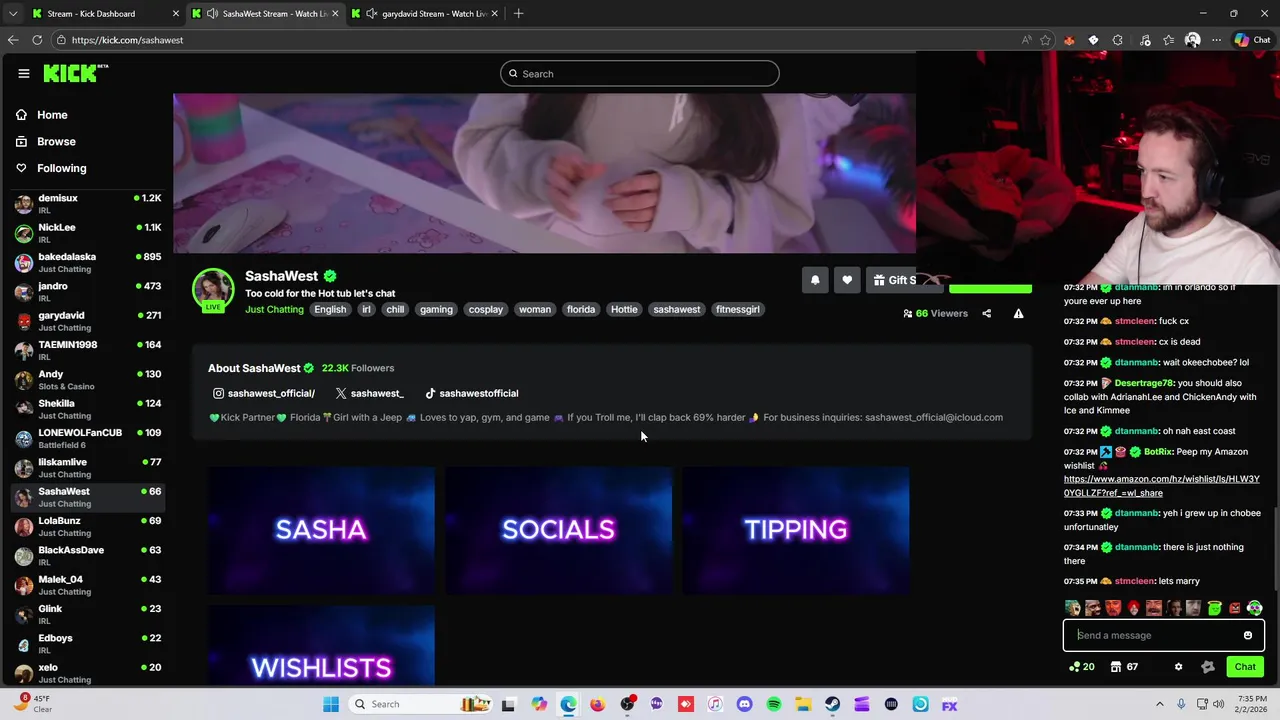
Task: Open Spotify from the taskbar
Action: coord(774,704)
